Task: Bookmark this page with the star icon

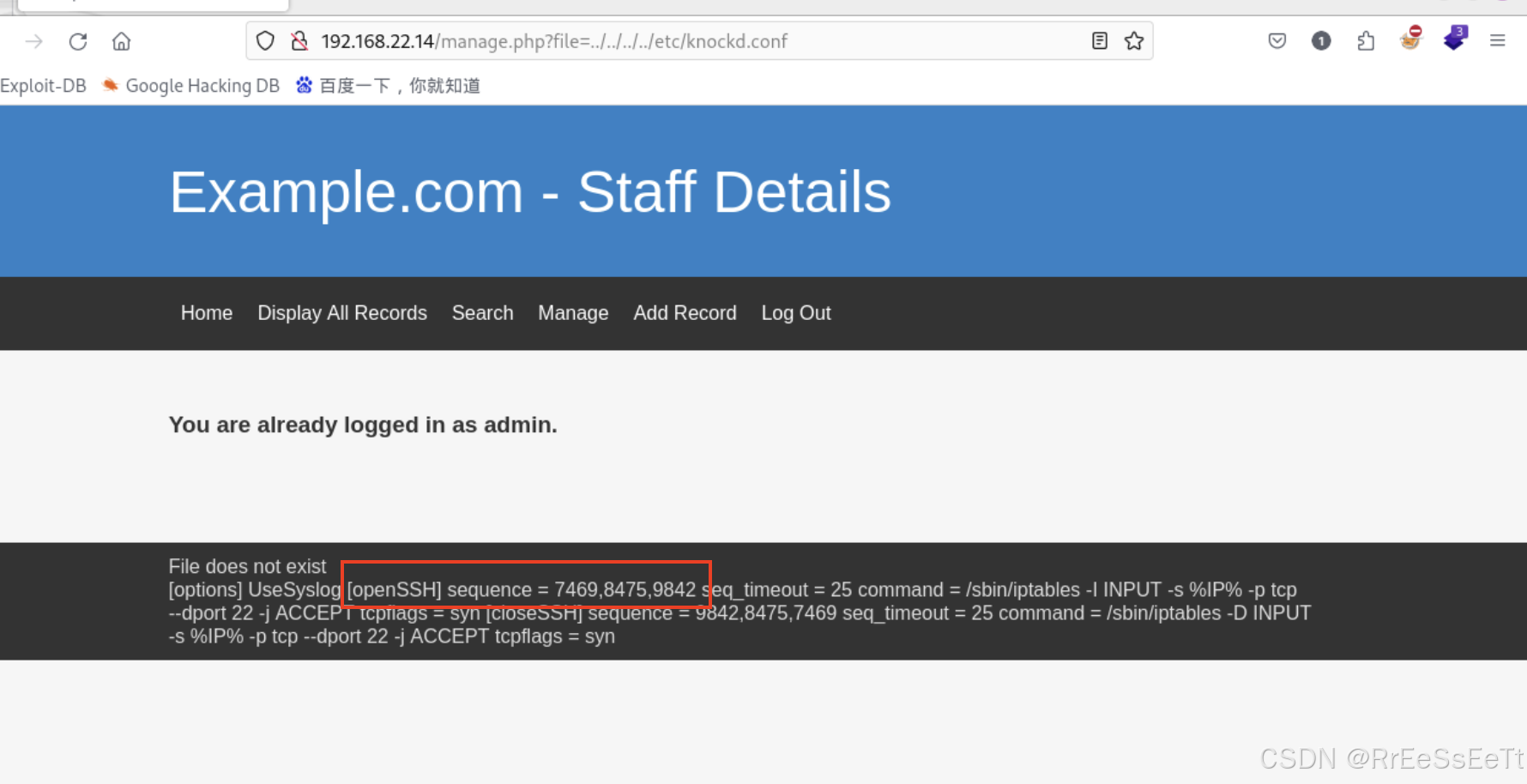Action: coord(1134,41)
